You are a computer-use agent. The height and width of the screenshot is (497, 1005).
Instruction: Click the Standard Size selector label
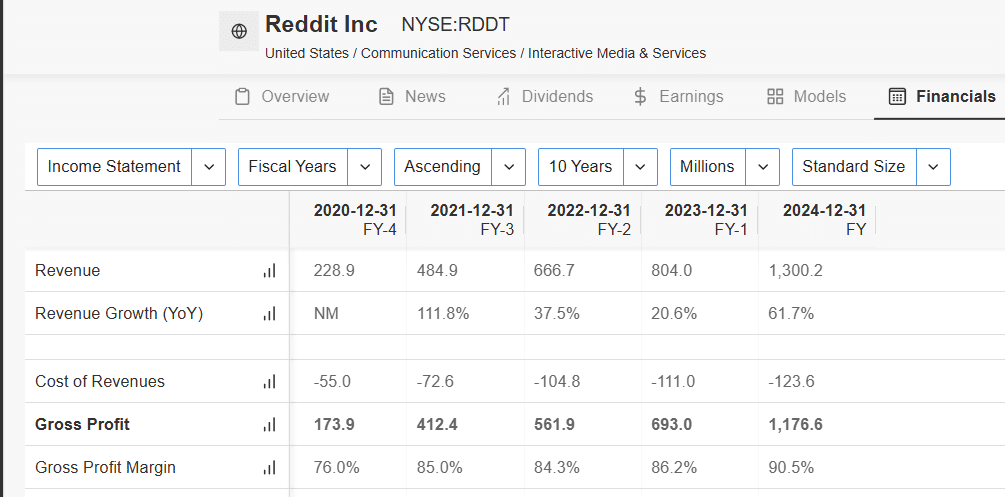click(x=854, y=167)
